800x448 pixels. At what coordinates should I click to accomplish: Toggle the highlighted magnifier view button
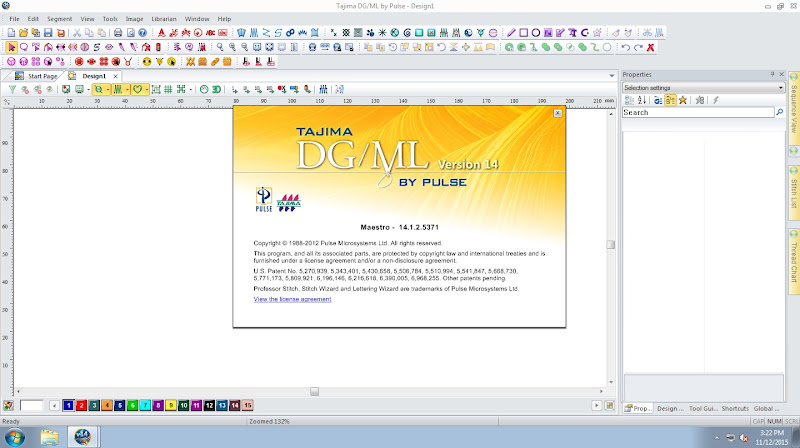98,89
